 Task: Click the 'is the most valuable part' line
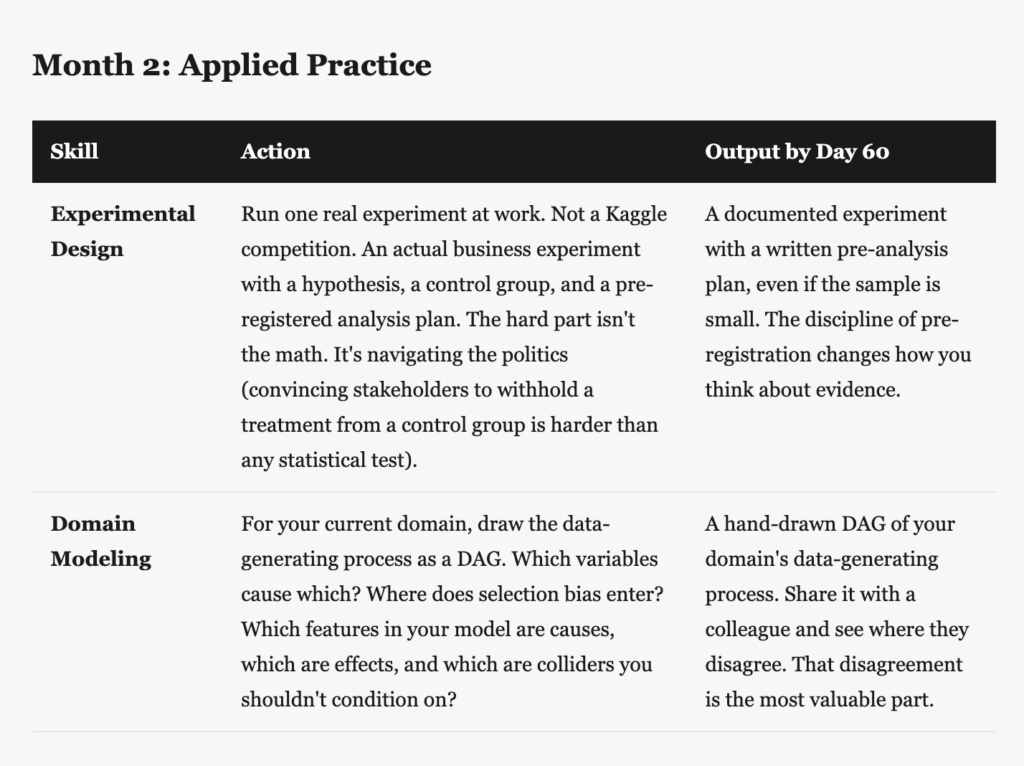pyautogui.click(x=818, y=700)
